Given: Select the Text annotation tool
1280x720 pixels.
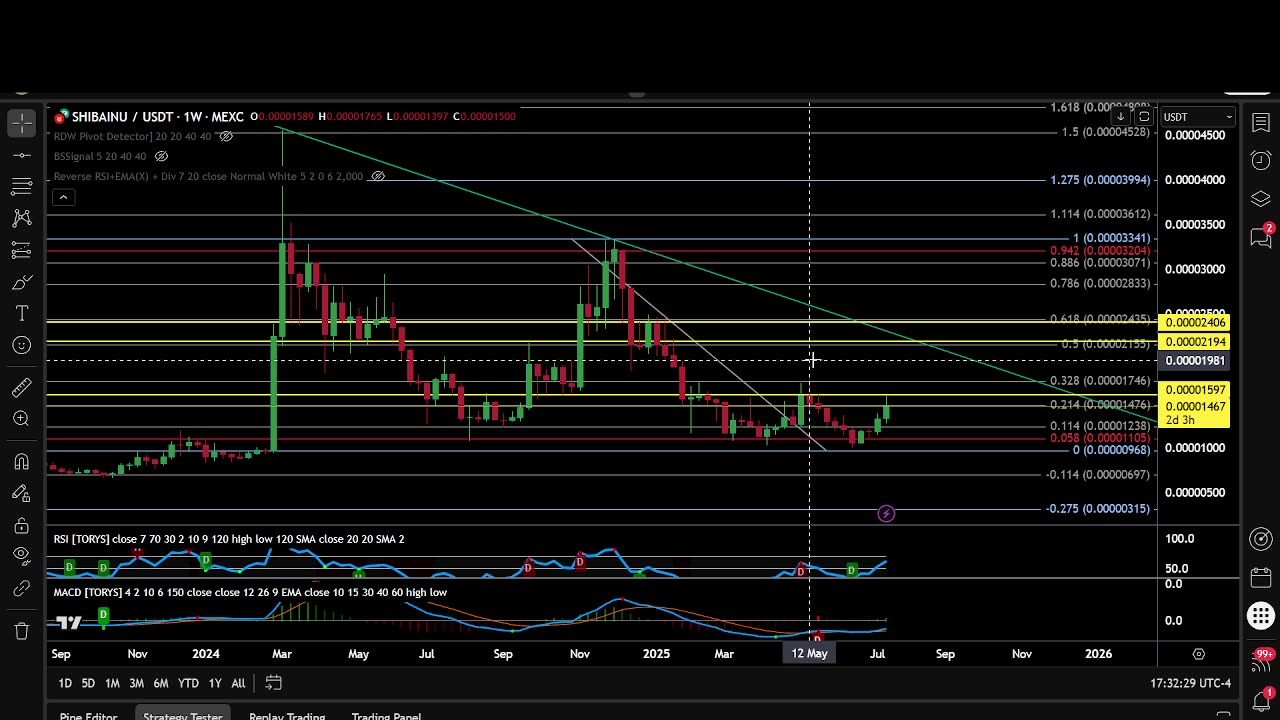Looking at the screenshot, I should click(22, 314).
